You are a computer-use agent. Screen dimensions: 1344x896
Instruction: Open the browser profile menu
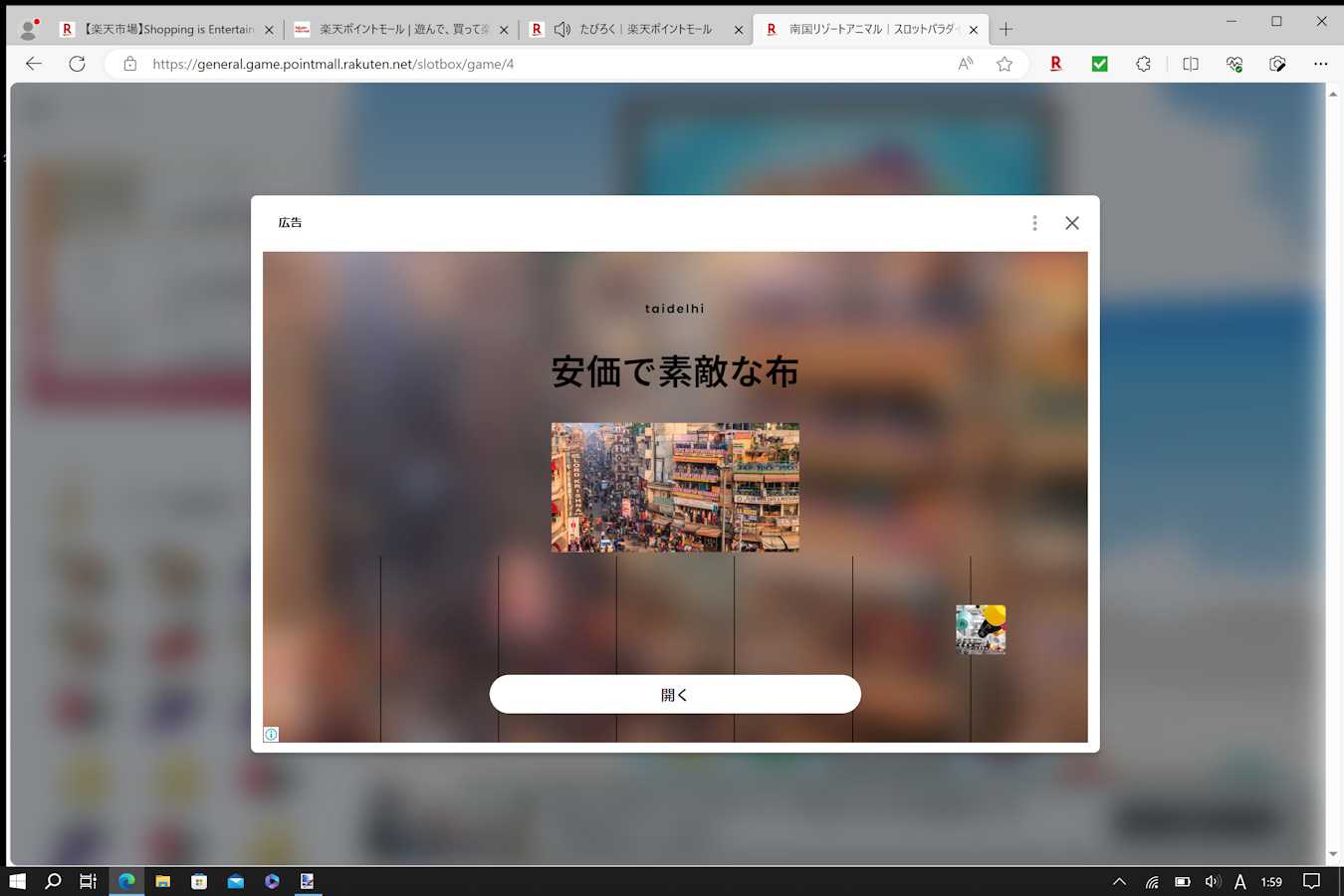pos(29,30)
